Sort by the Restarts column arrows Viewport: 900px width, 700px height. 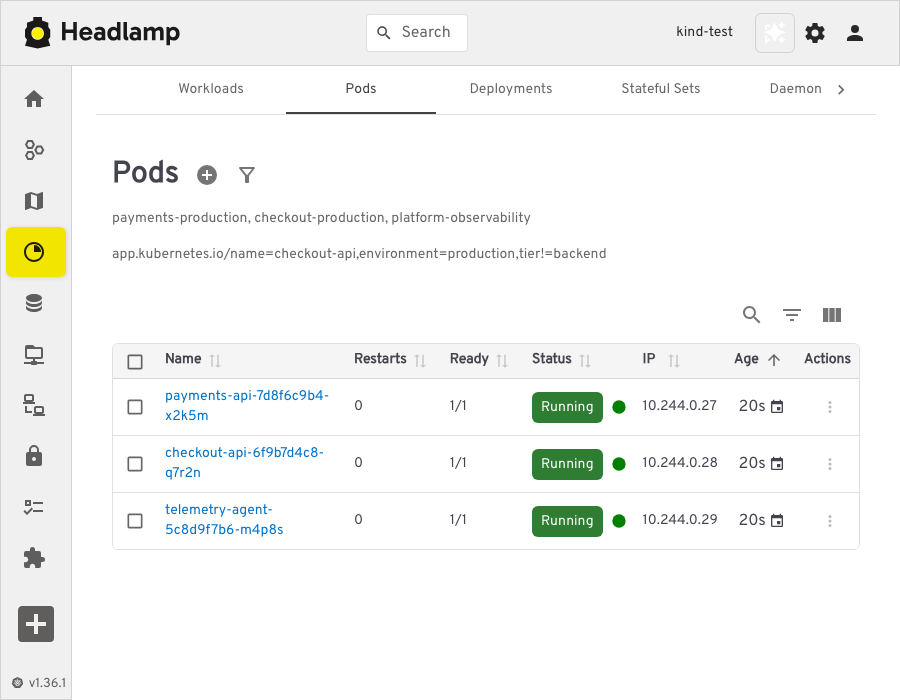point(420,360)
